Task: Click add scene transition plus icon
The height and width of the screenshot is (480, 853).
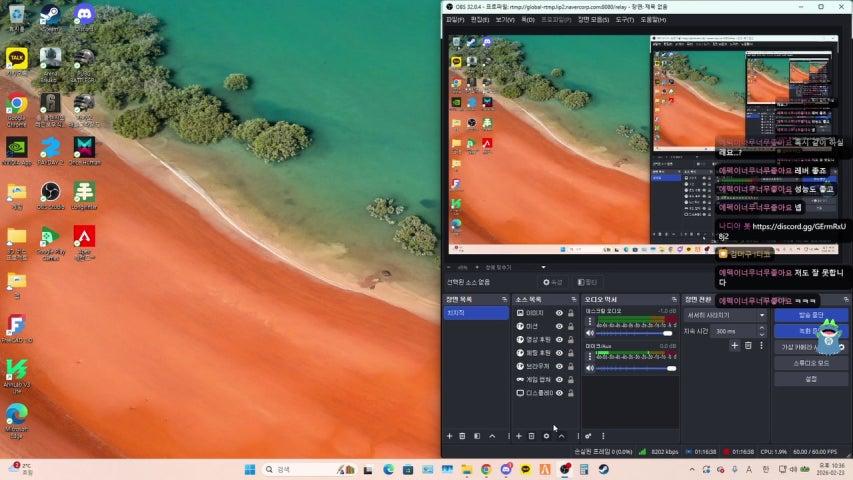Action: [x=734, y=345]
